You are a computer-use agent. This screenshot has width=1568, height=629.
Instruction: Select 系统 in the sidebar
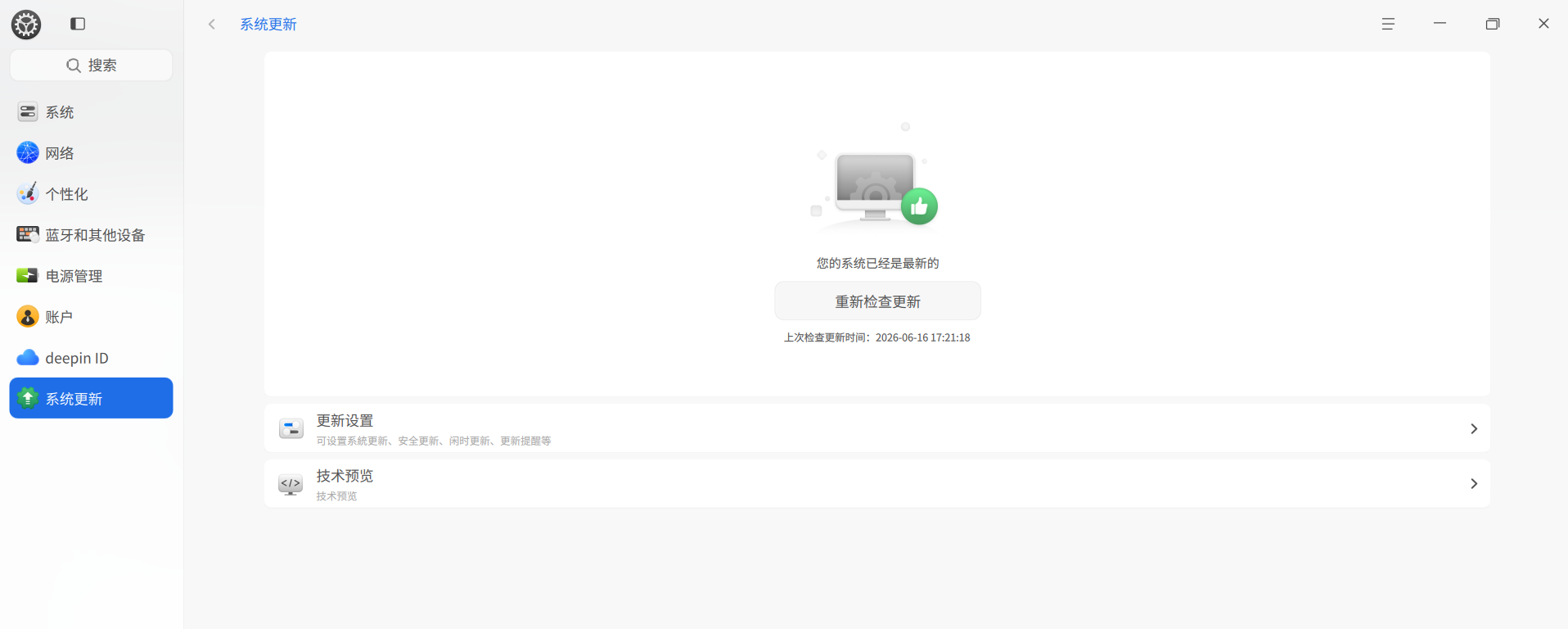91,111
